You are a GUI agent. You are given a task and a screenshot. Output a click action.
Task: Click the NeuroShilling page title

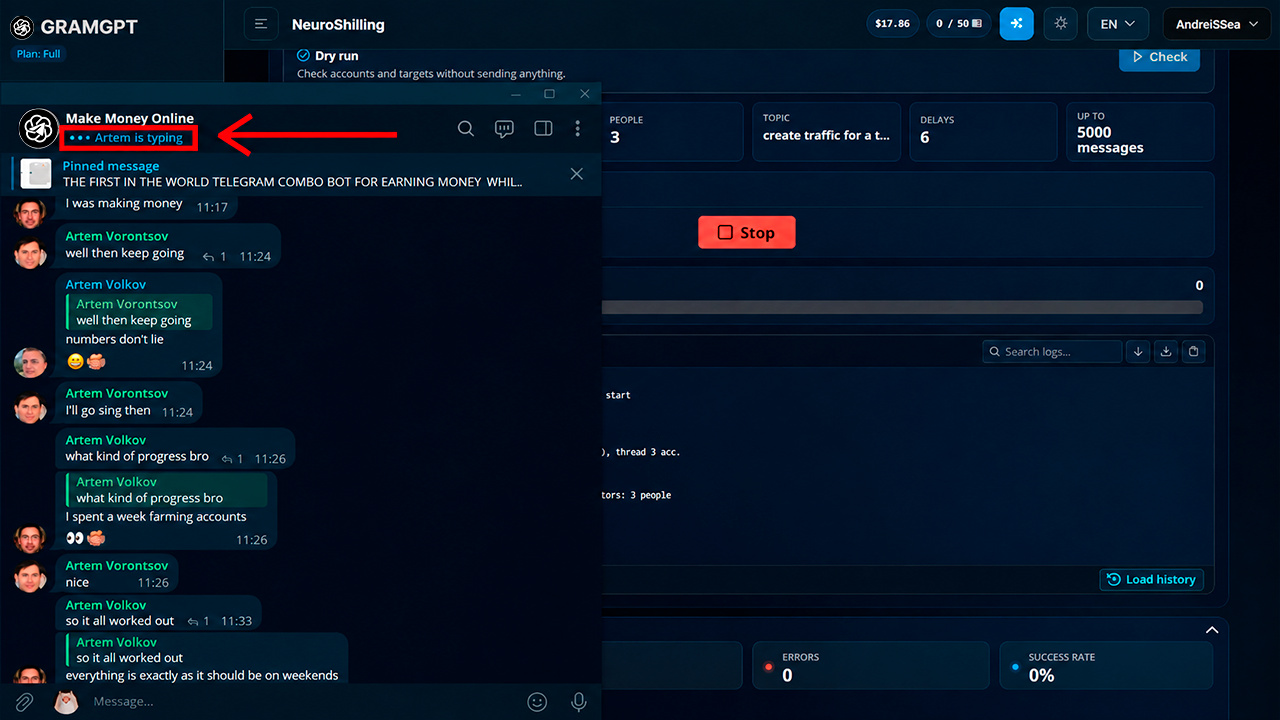pos(338,24)
